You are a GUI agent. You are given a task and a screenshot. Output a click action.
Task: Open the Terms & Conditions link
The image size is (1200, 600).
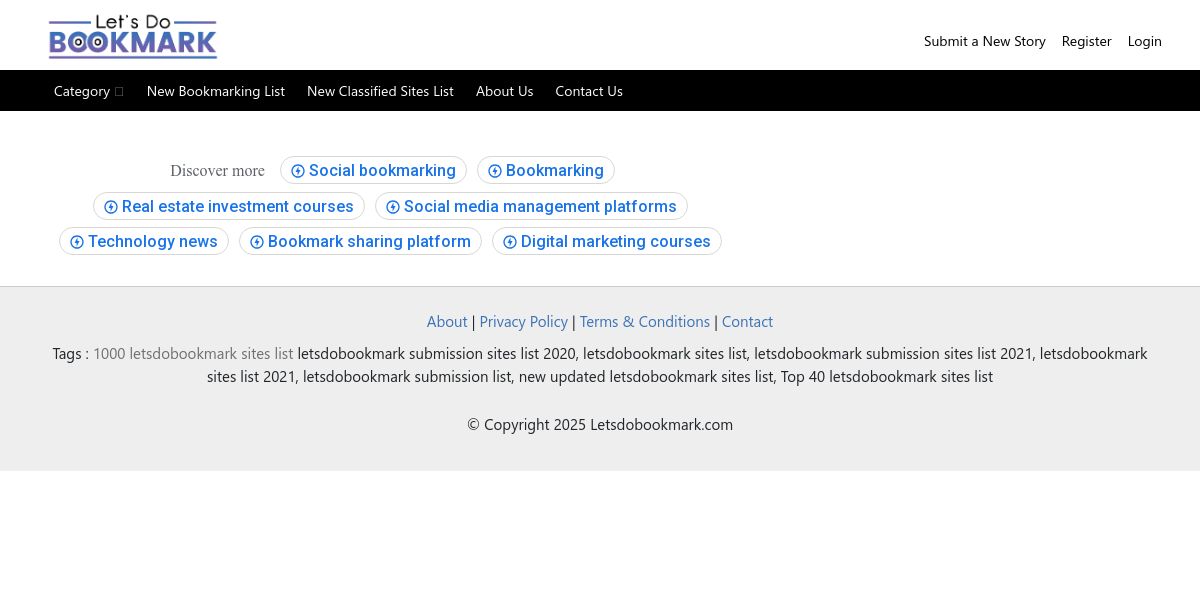tap(645, 321)
